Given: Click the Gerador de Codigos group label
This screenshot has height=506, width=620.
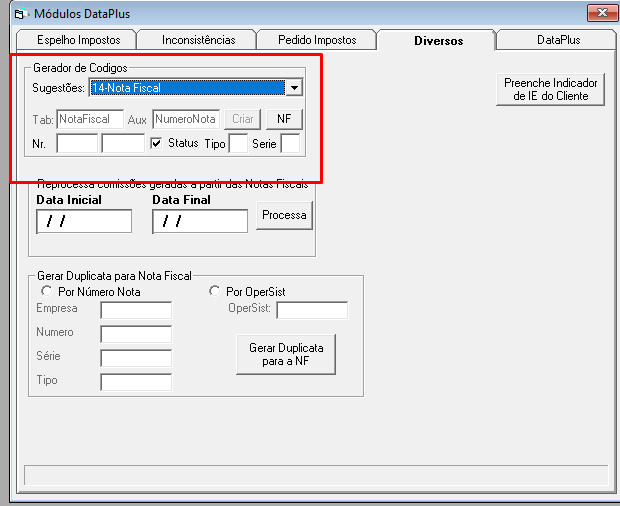Looking at the screenshot, I should coord(80,68).
